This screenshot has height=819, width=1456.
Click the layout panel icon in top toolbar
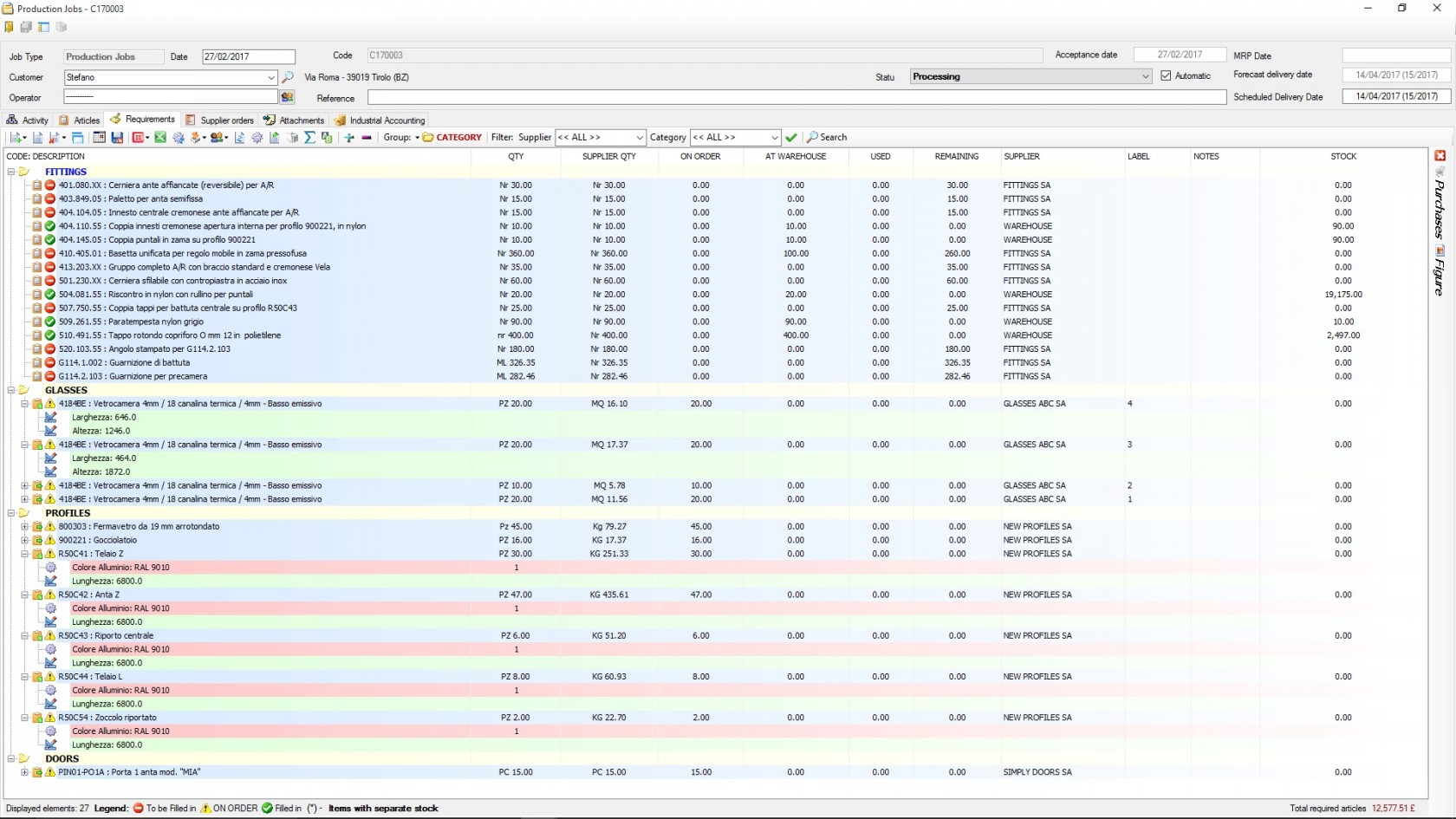[43, 27]
